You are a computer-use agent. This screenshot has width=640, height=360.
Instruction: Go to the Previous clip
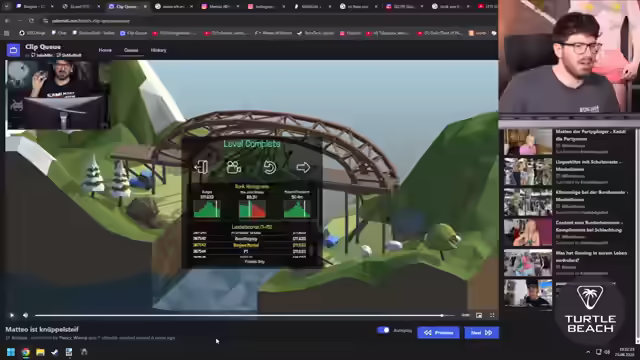click(x=438, y=333)
